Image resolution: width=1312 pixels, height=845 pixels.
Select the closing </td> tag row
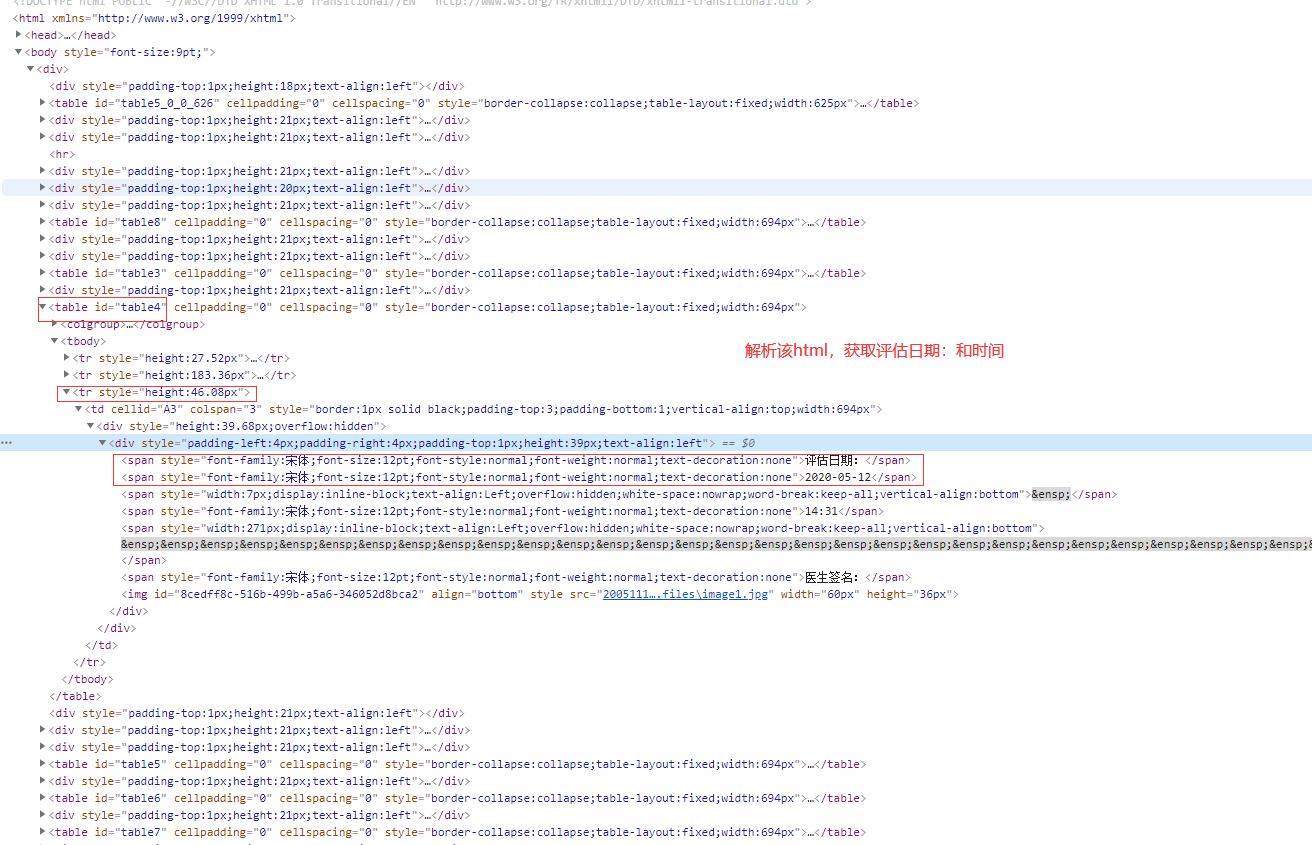point(102,645)
